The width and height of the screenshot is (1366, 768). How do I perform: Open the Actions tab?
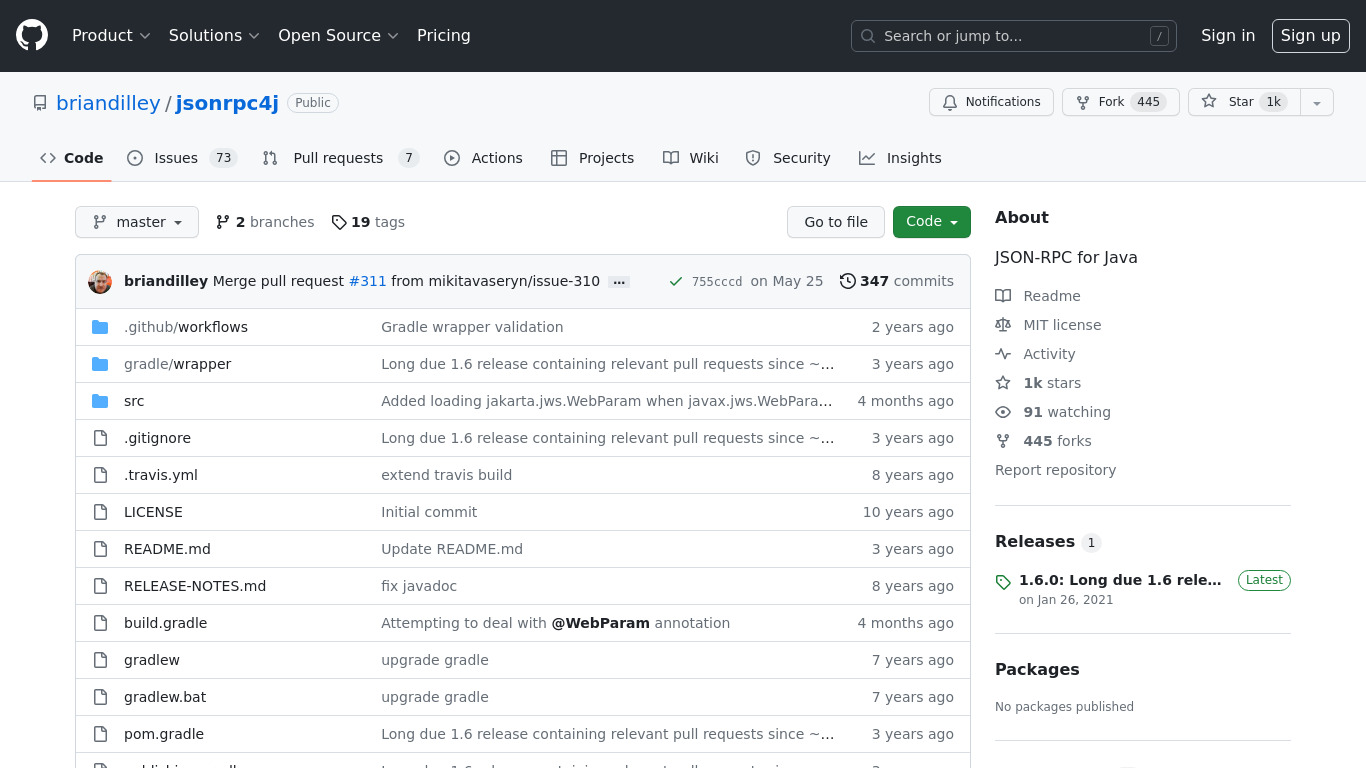(x=483, y=158)
